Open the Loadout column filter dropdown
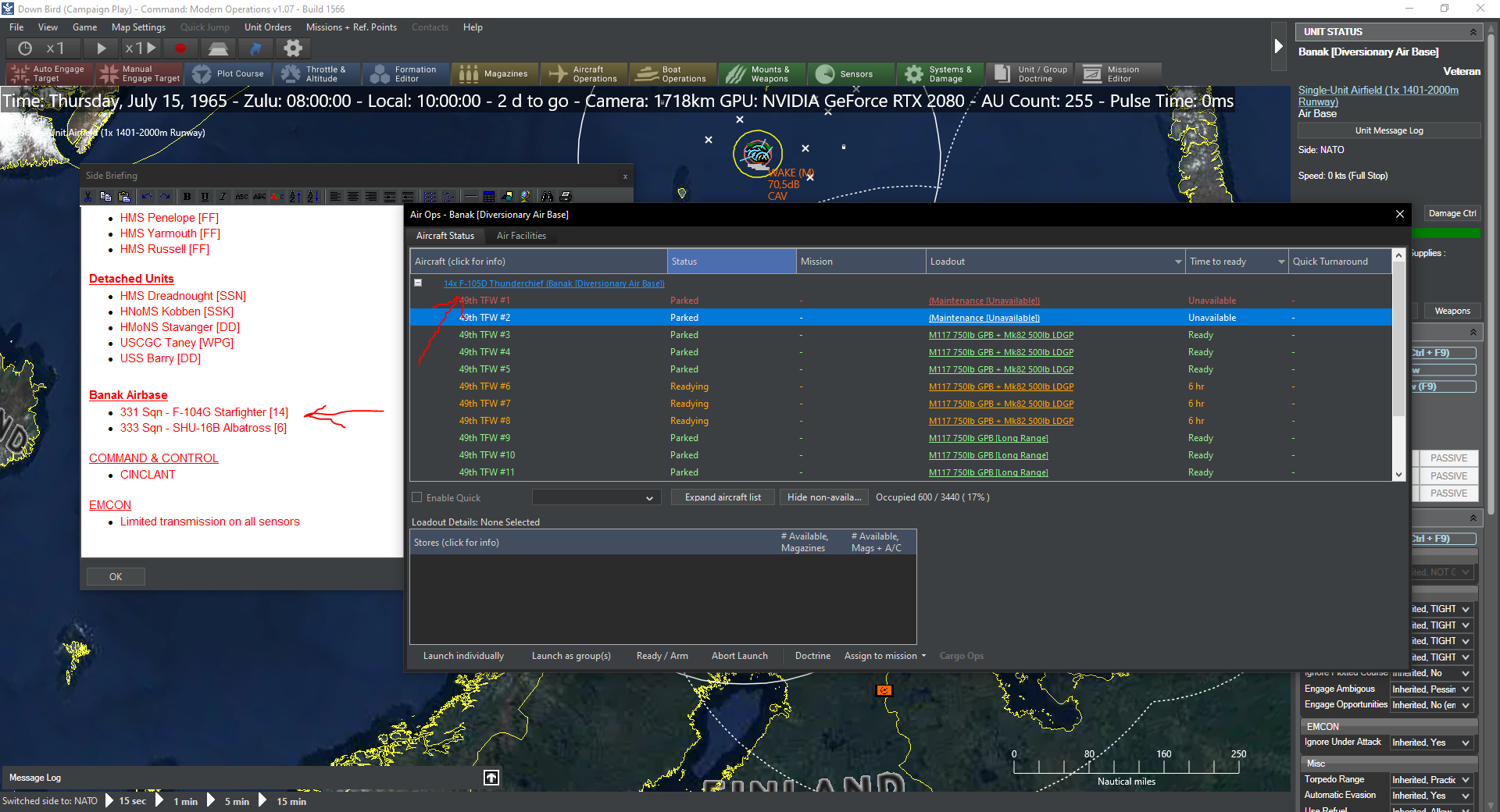Image resolution: width=1500 pixels, height=812 pixels. (1178, 262)
